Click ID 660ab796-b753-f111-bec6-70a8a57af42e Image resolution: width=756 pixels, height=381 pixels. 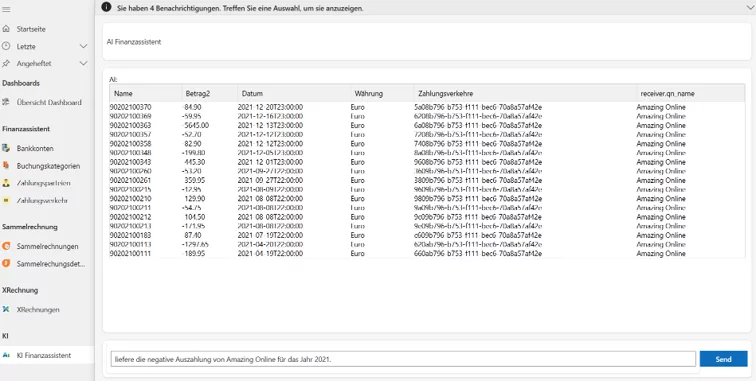(478, 254)
